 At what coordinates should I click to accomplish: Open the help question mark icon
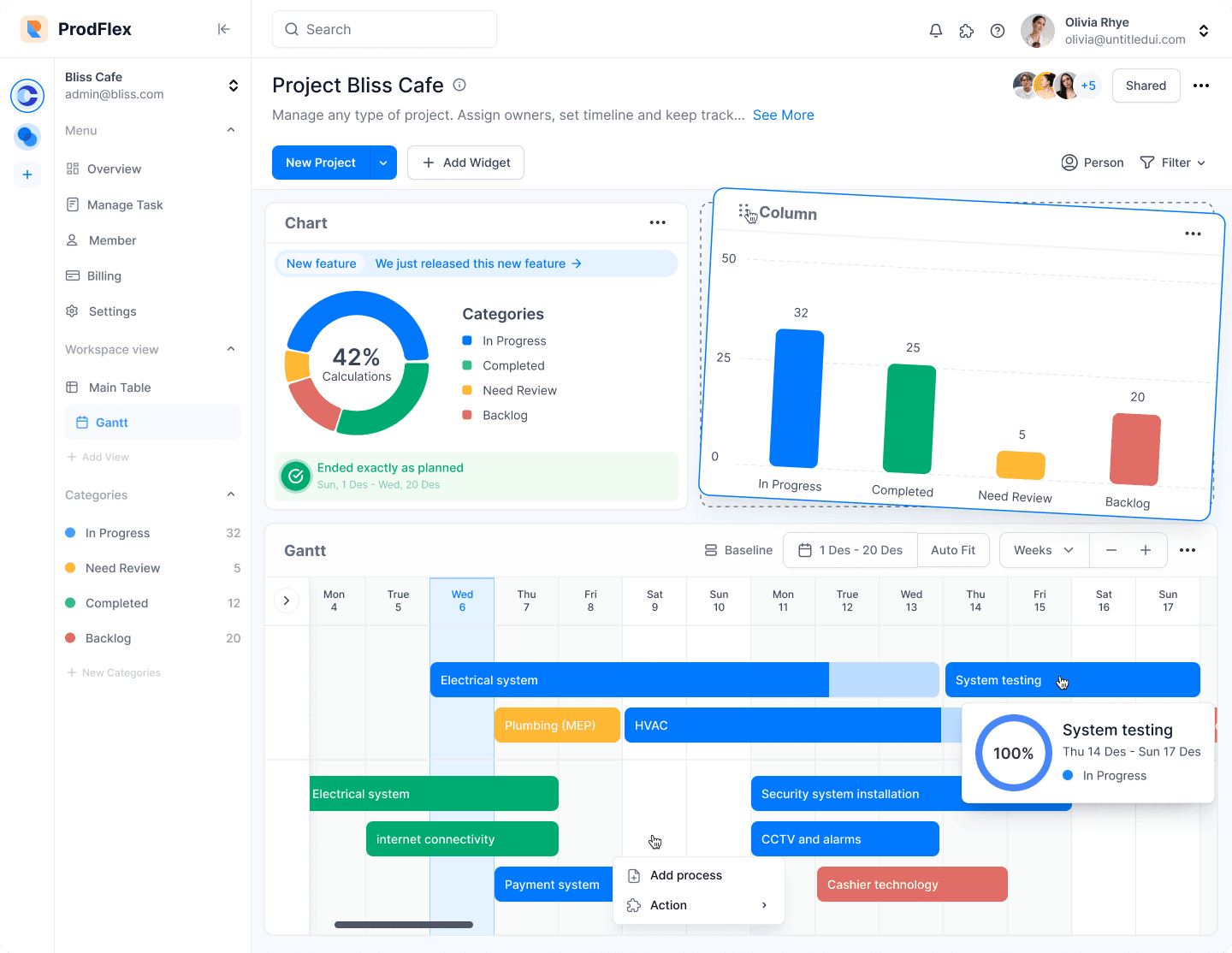pyautogui.click(x=998, y=31)
